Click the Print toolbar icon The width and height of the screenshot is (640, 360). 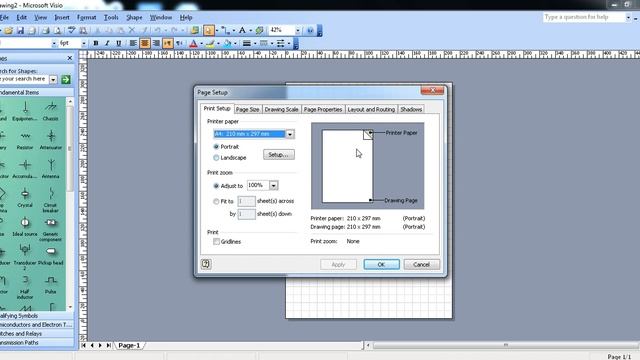coord(46,31)
